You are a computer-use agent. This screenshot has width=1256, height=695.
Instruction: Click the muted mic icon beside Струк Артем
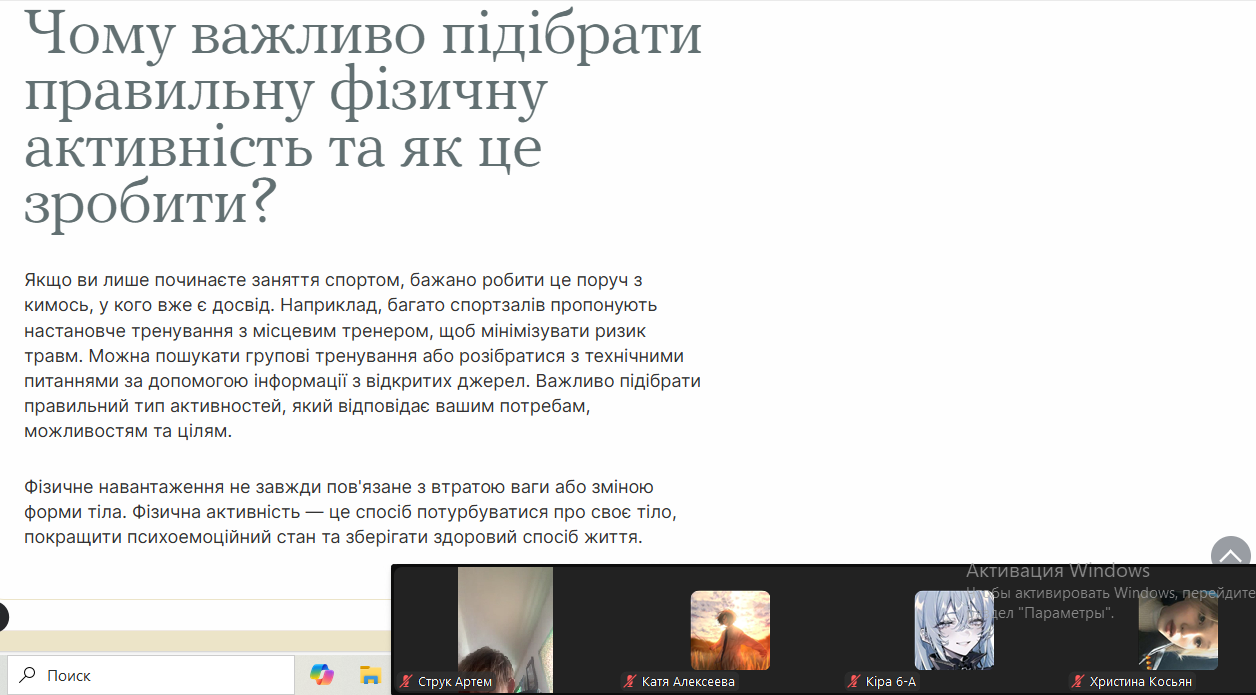pos(407,682)
